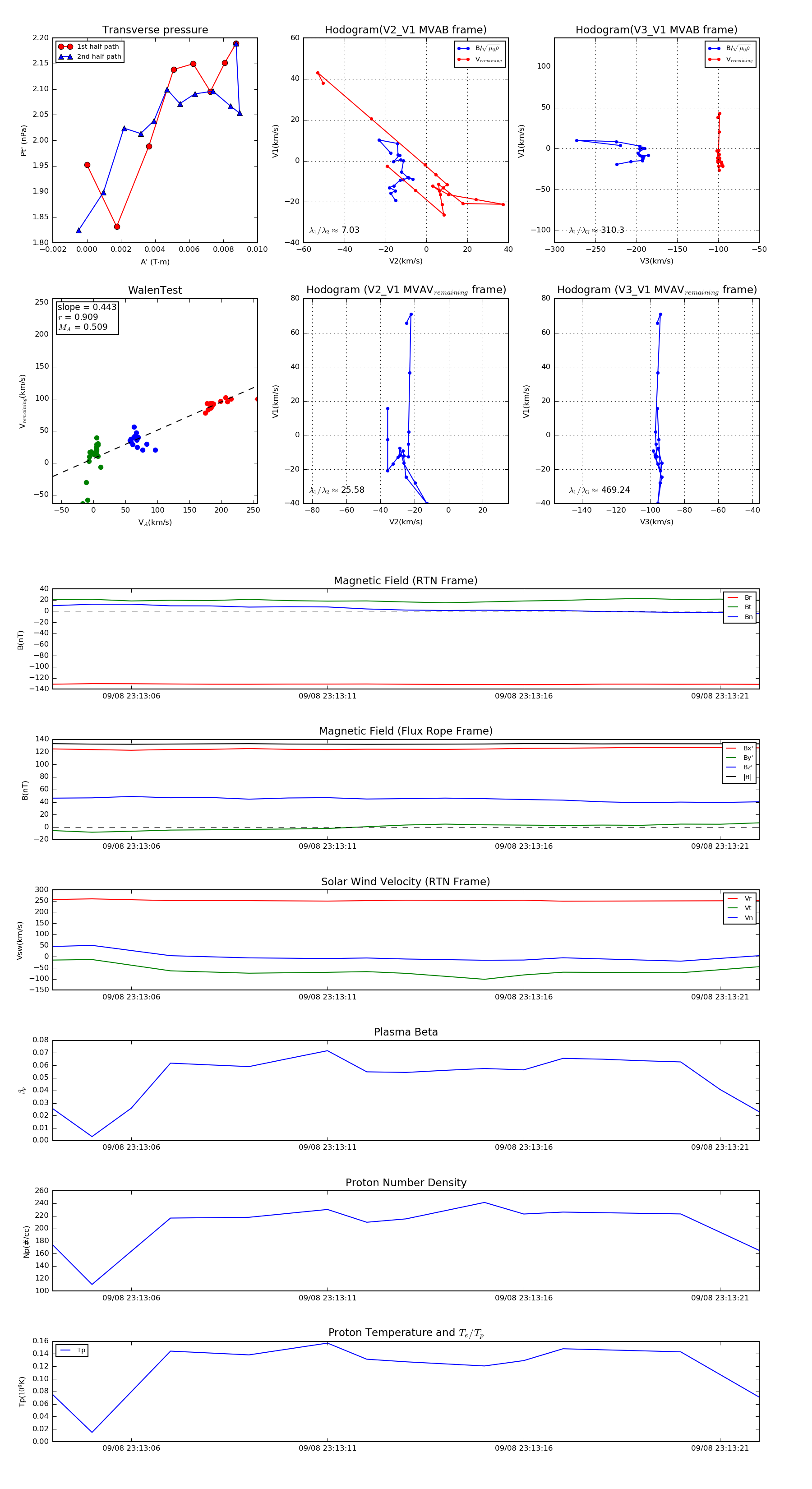Select the "Bt" legend entry

click(740, 607)
